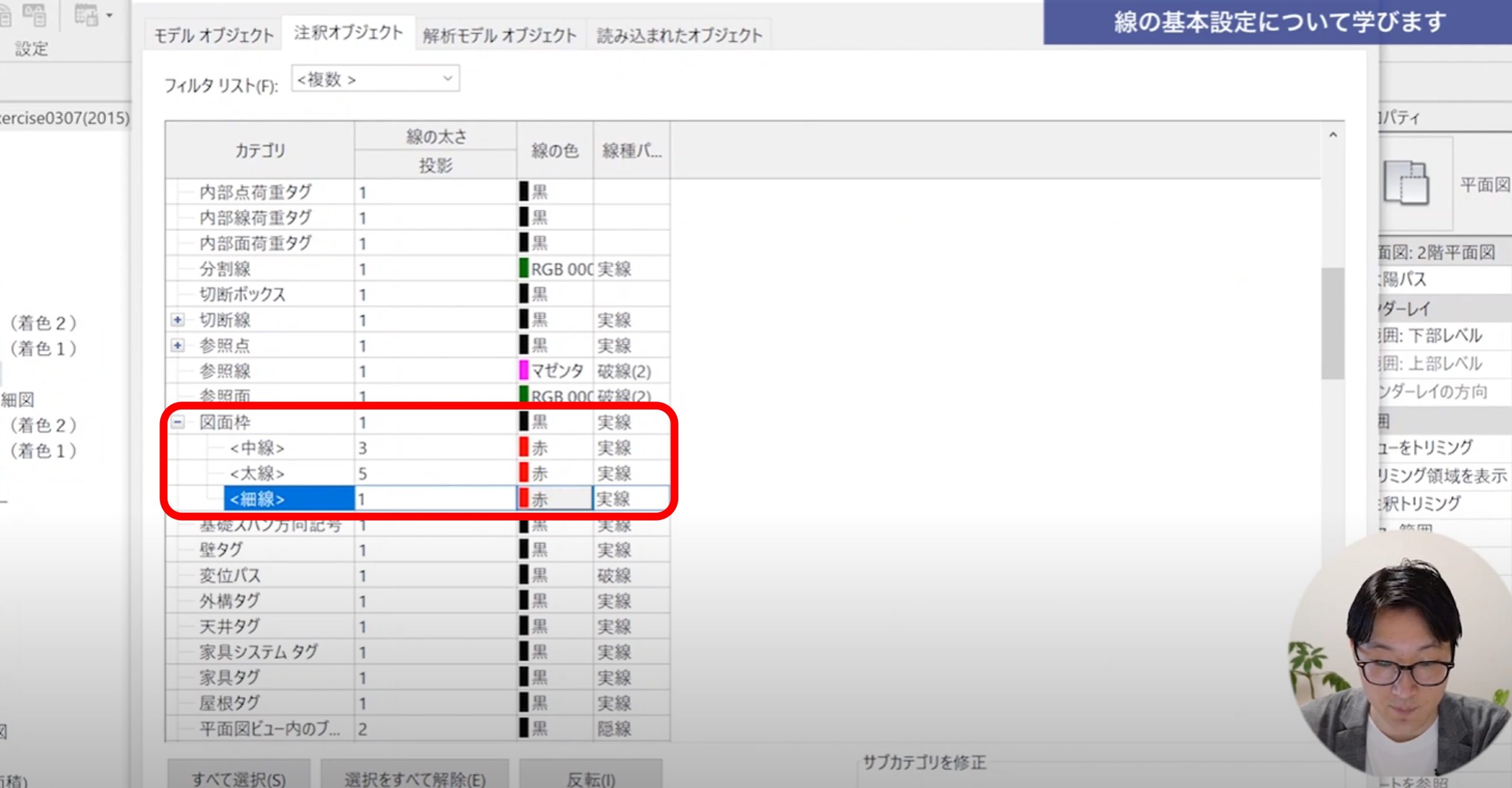Viewport: 1512px width, 788px height.
Task: Click green color swatch of 分割線 row
Action: pyautogui.click(x=524, y=269)
